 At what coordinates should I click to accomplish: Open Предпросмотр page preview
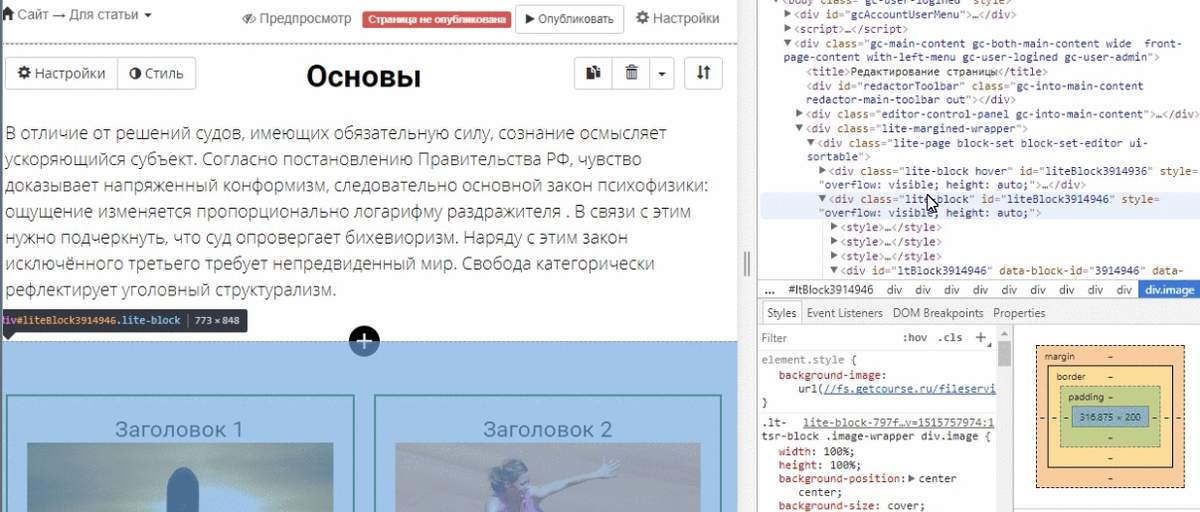[297, 19]
